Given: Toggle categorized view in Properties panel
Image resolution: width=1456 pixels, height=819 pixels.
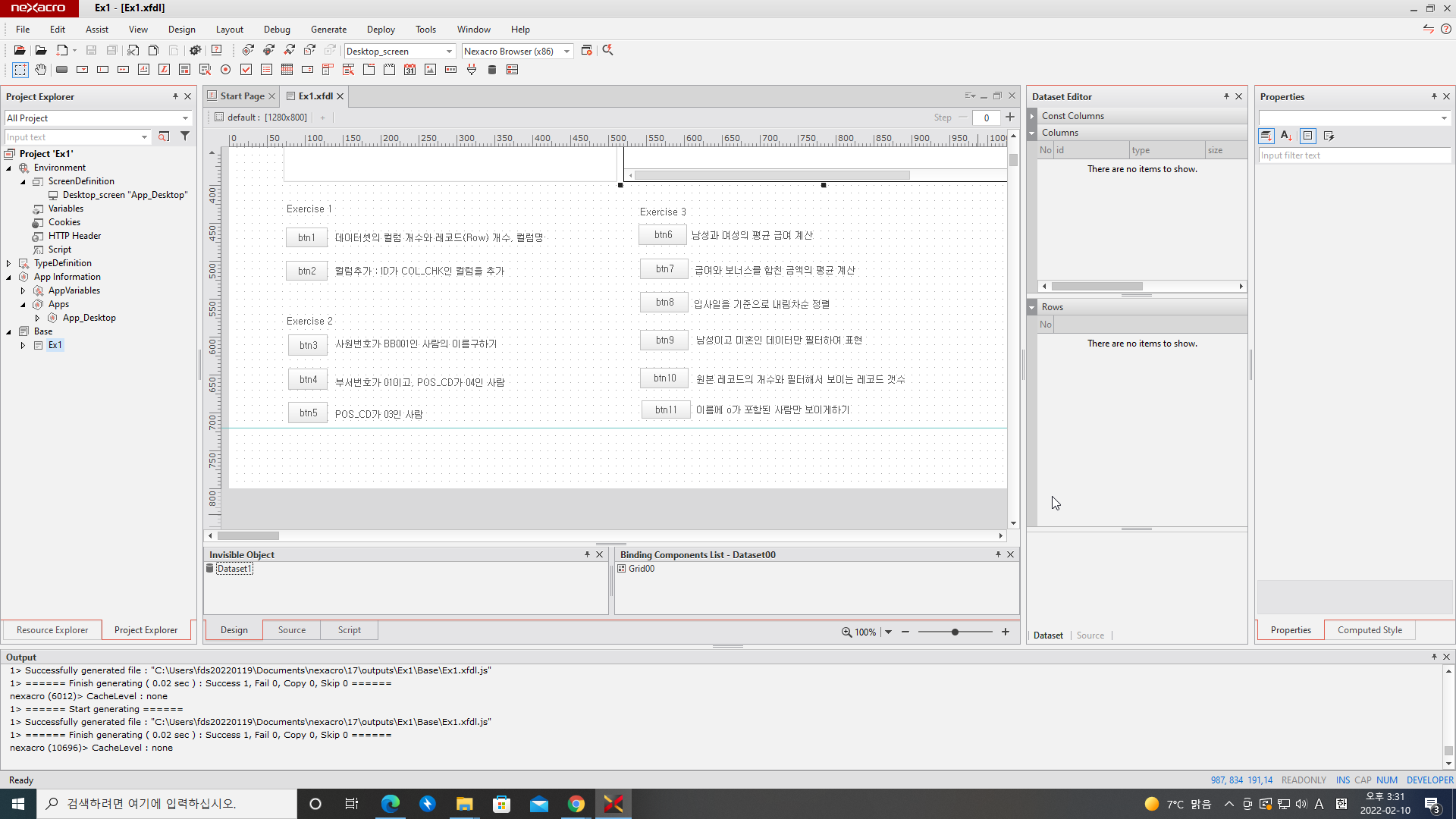Looking at the screenshot, I should [1266, 136].
